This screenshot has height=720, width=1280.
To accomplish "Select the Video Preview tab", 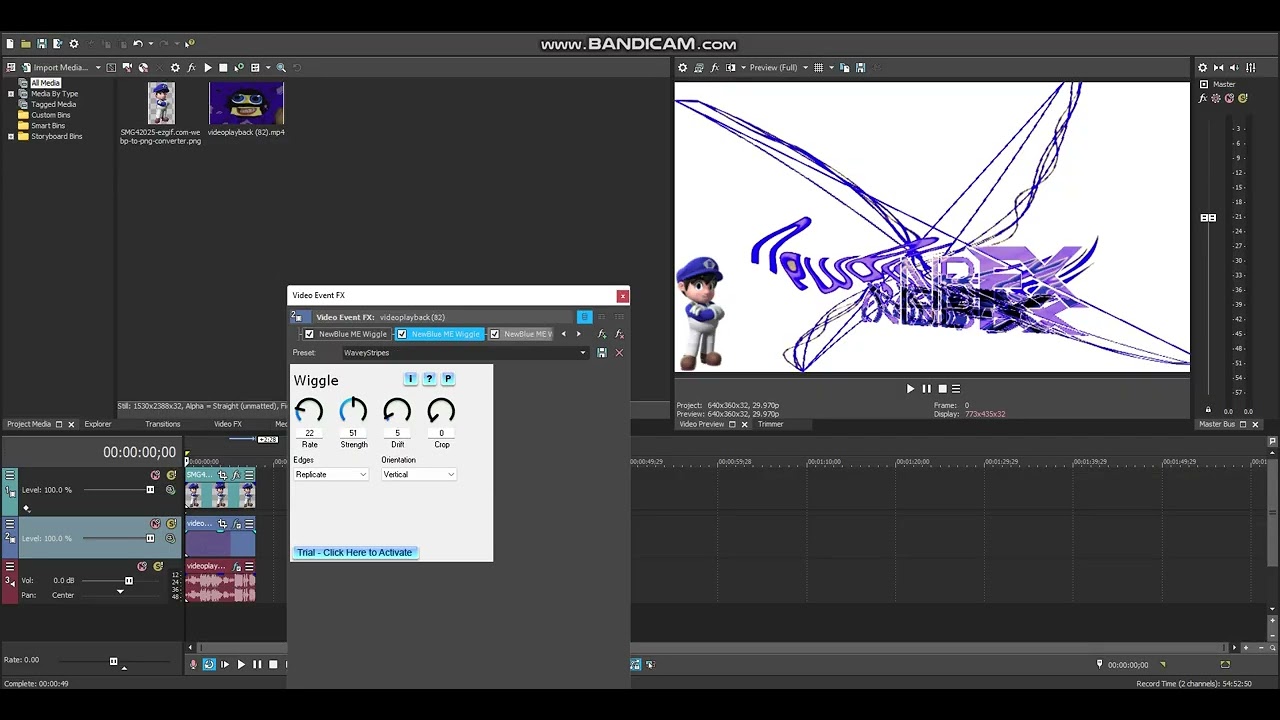I will point(702,424).
